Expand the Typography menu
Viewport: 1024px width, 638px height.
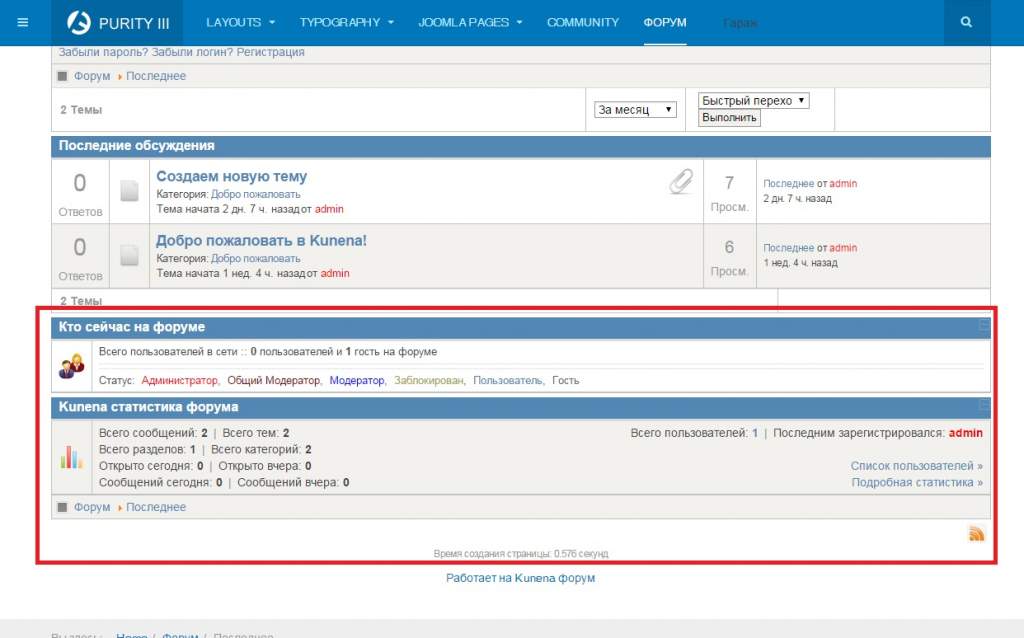point(347,22)
